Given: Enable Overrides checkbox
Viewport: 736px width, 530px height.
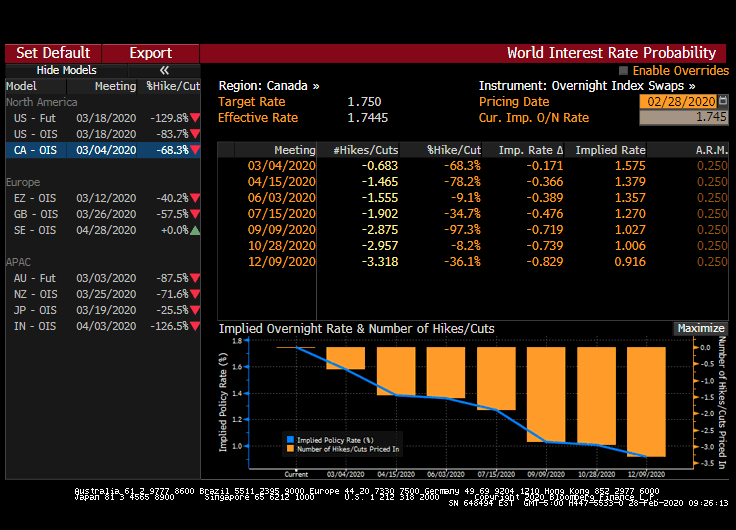Looking at the screenshot, I should (623, 71).
